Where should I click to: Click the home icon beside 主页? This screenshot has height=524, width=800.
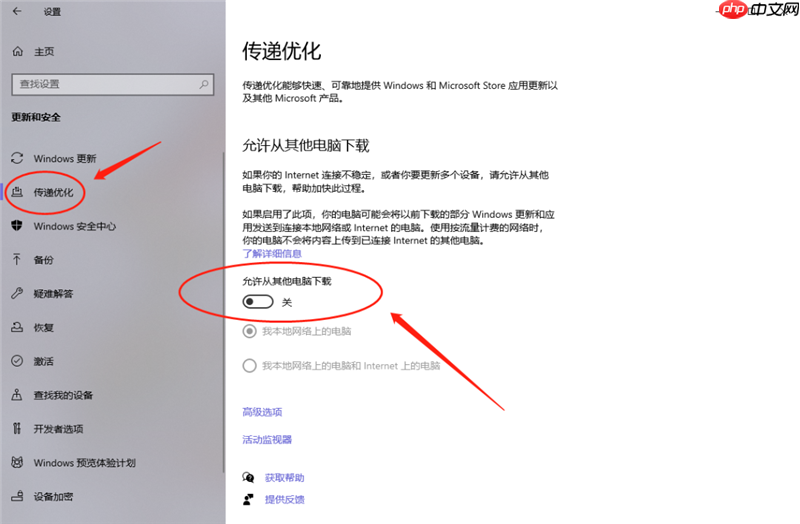coord(18,51)
